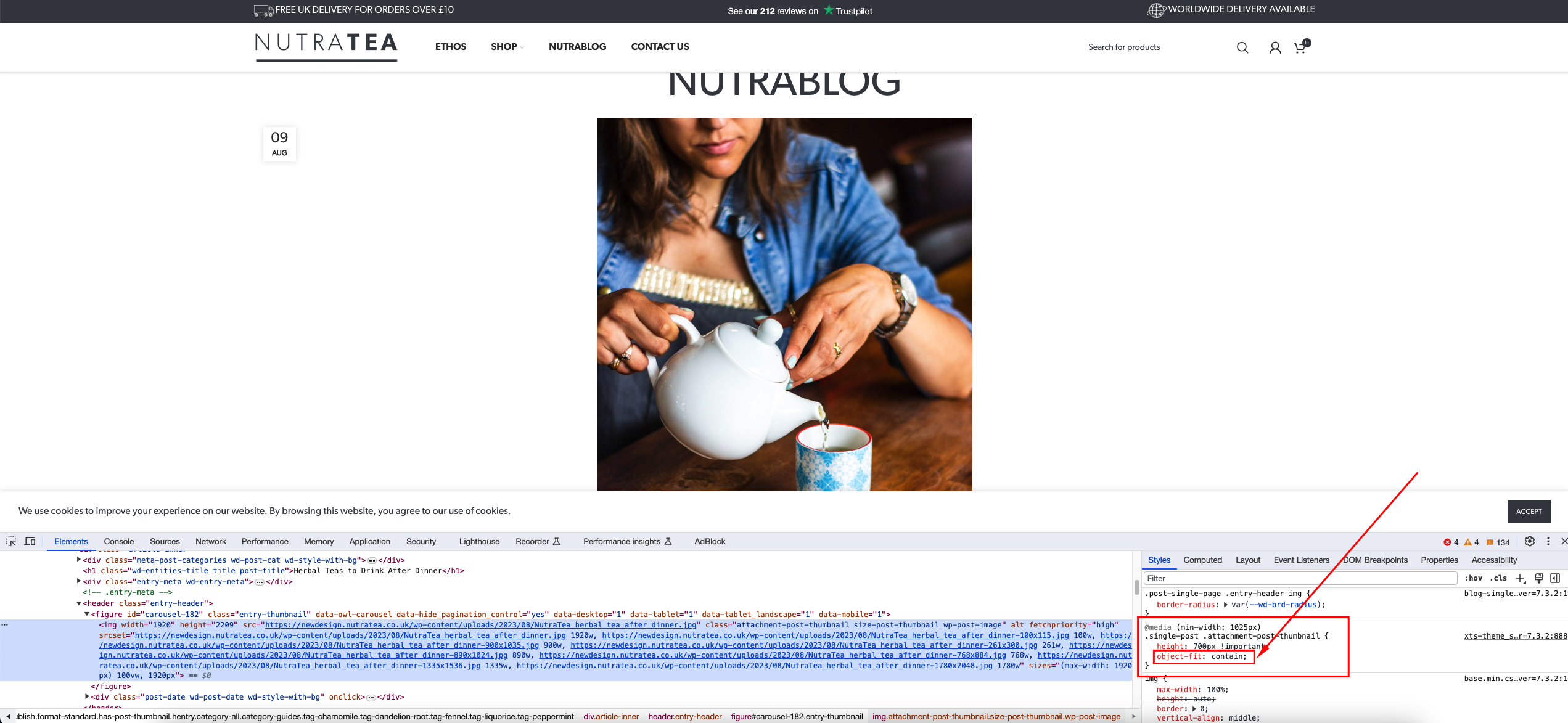Open Performance insights tab

[628, 542]
